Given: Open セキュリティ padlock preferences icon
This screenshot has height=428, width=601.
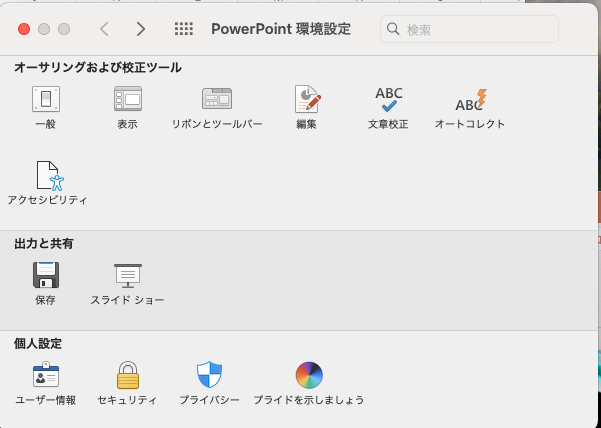Looking at the screenshot, I should point(128,375).
